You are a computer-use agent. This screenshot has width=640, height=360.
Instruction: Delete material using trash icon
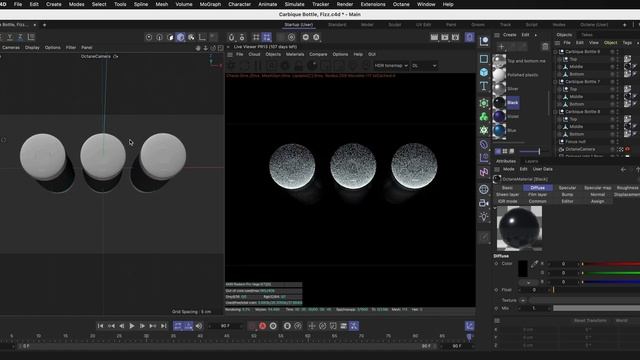pyautogui.click(x=545, y=47)
